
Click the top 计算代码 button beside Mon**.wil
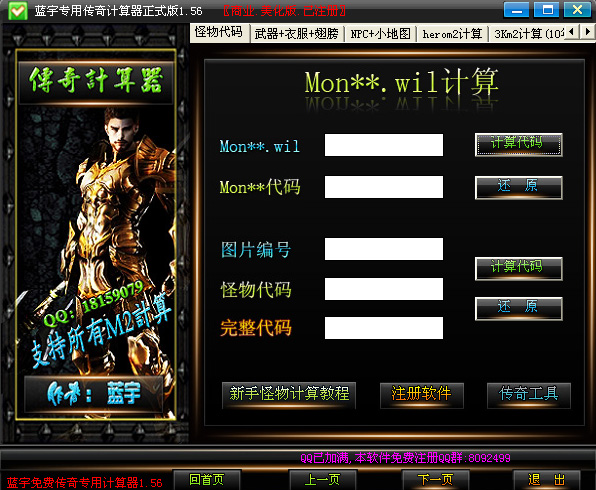(518, 144)
